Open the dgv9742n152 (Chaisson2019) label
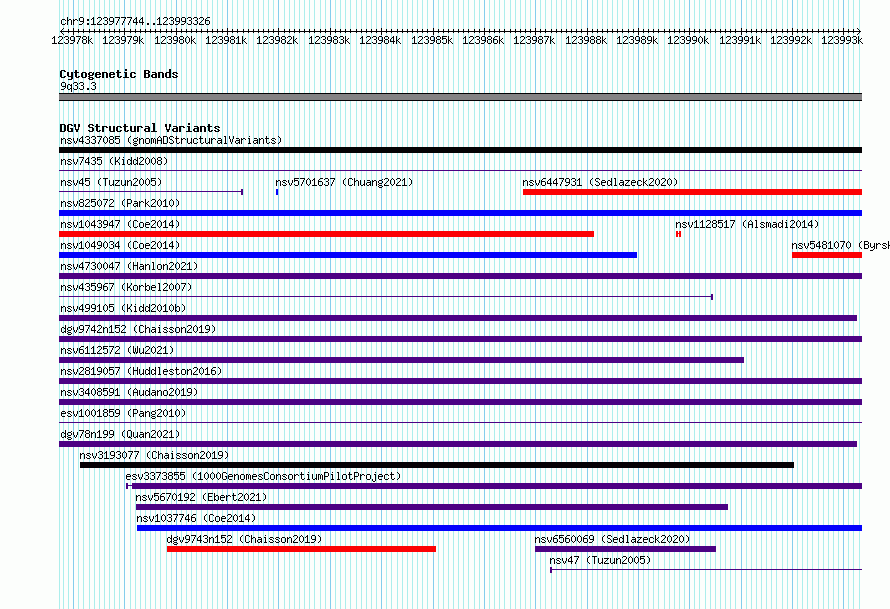Image resolution: width=890 pixels, height=609 pixels. coord(138,329)
